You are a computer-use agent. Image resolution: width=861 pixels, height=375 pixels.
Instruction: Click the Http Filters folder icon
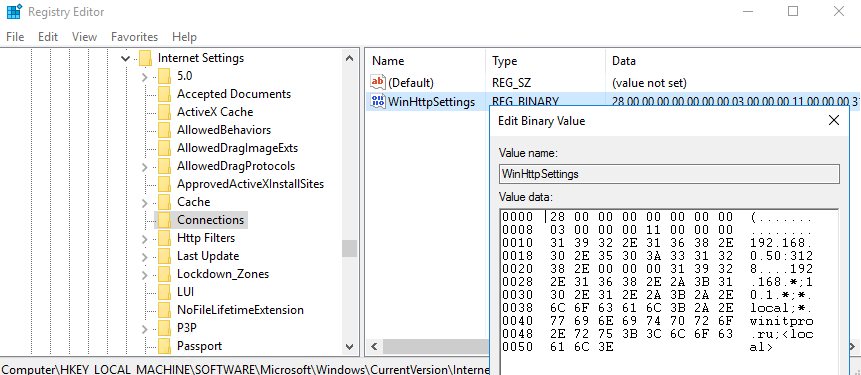point(164,238)
